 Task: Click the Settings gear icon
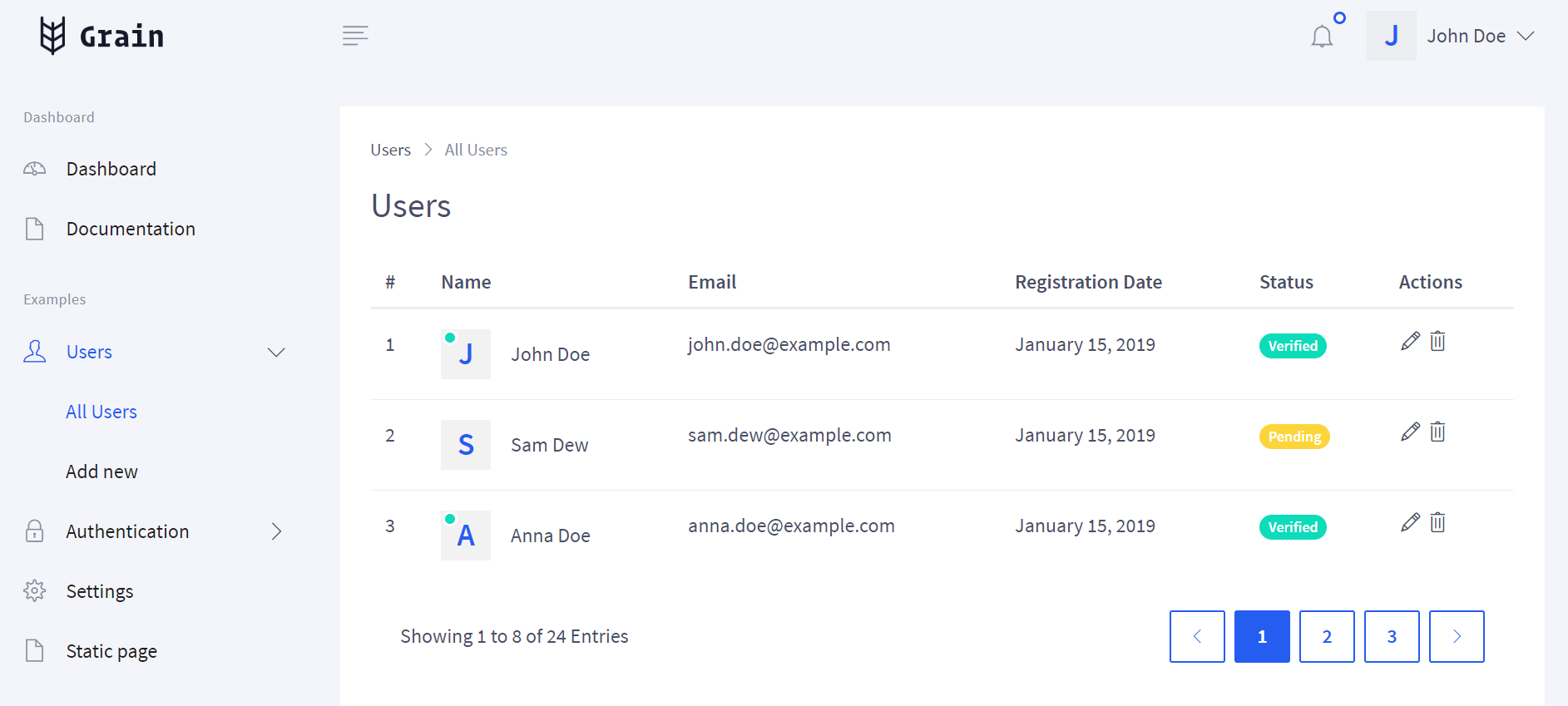[x=34, y=591]
